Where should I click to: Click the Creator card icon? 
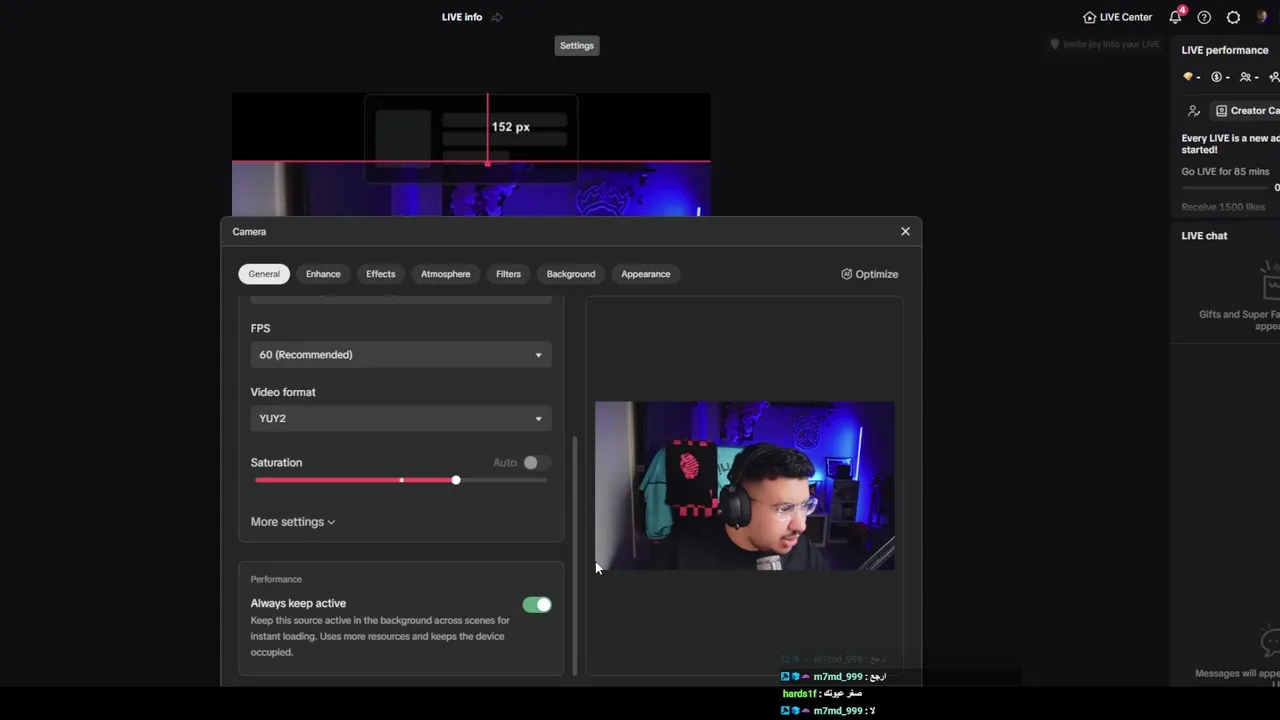pos(1221,111)
